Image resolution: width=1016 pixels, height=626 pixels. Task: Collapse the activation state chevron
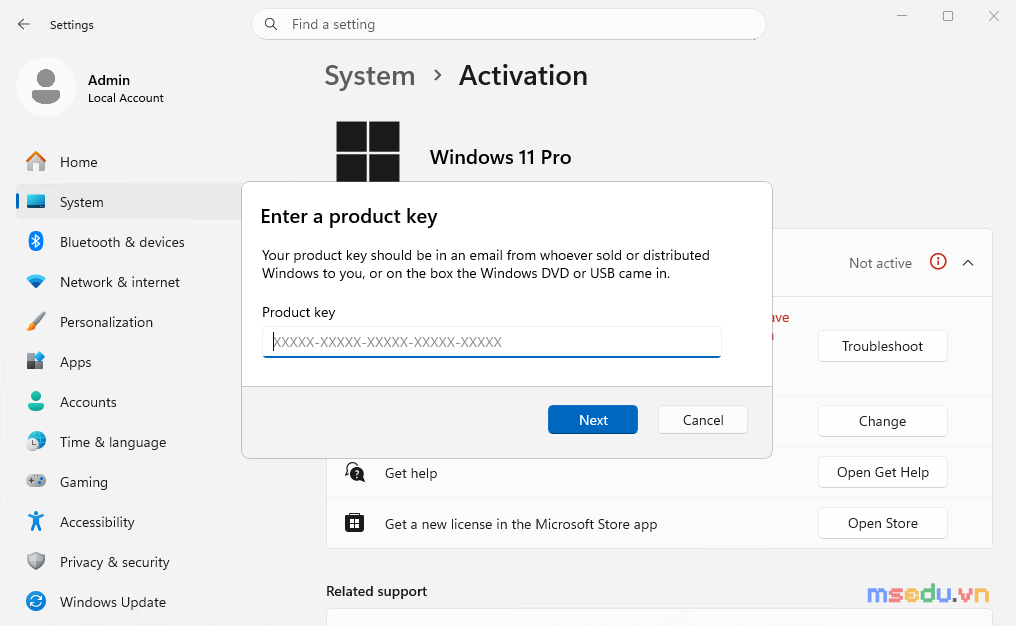(x=968, y=262)
